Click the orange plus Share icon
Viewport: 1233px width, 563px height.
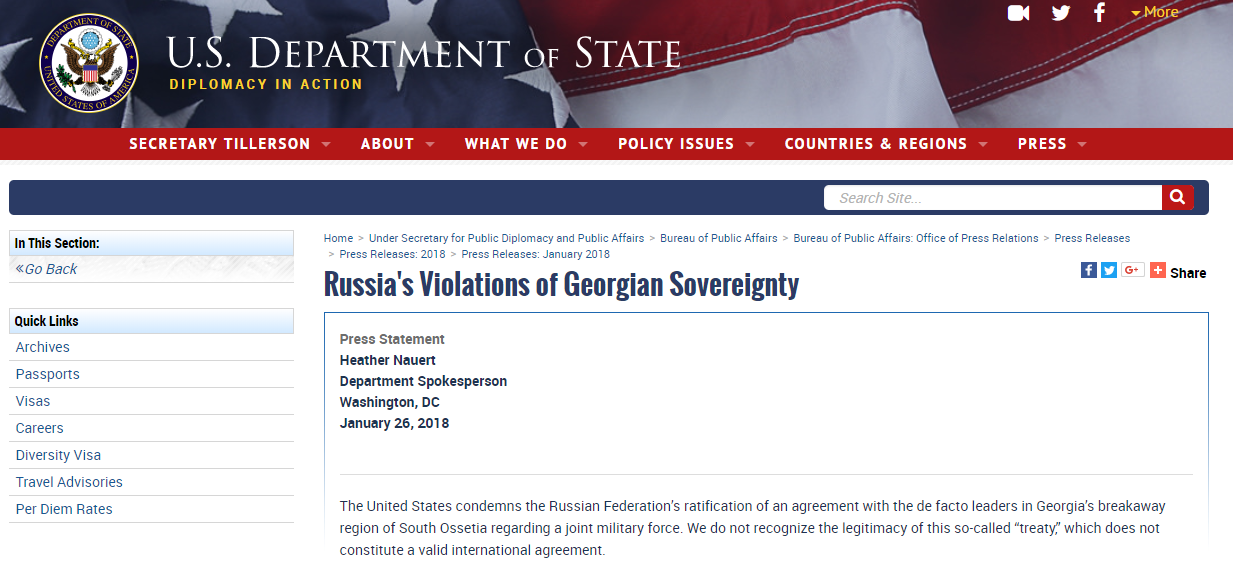(1158, 270)
